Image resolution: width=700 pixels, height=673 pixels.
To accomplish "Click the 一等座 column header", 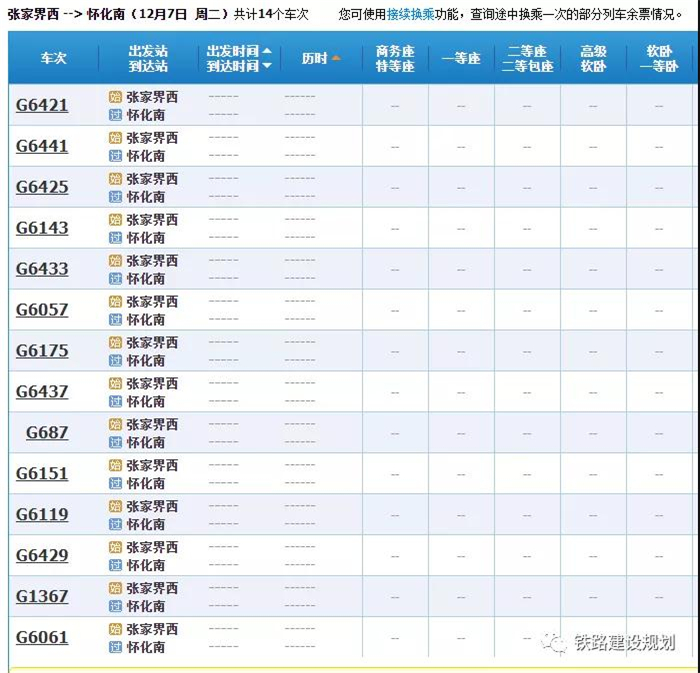I will coord(461,58).
